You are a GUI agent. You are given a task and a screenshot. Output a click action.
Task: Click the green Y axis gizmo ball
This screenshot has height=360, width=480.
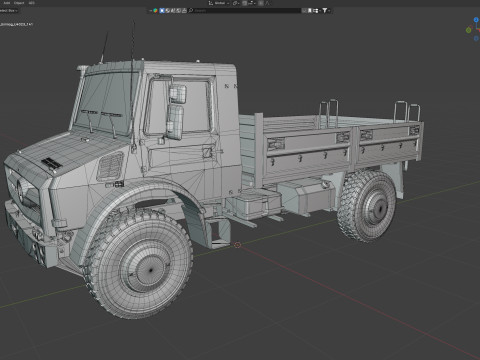(468, 30)
